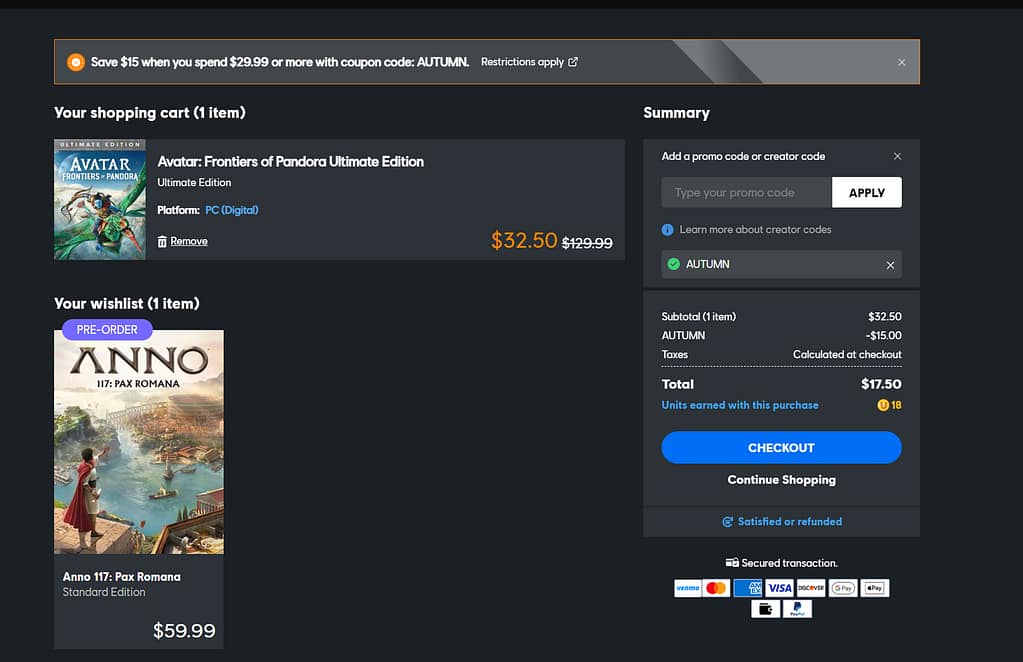
Task: Close the AUTUMN coupon banner
Action: 901,62
